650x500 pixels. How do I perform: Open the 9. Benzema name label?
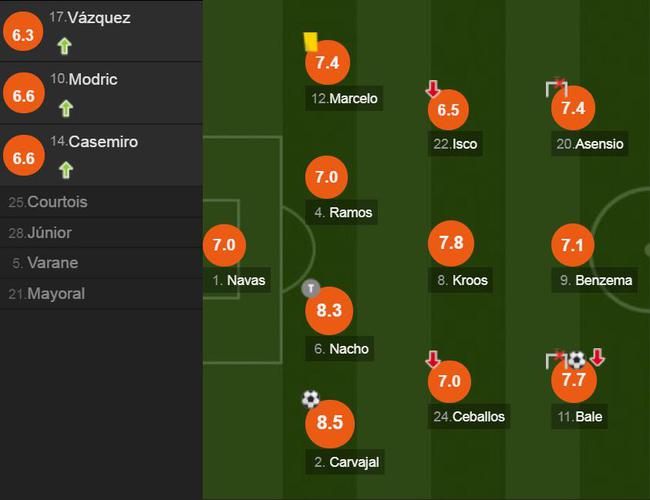coord(596,280)
